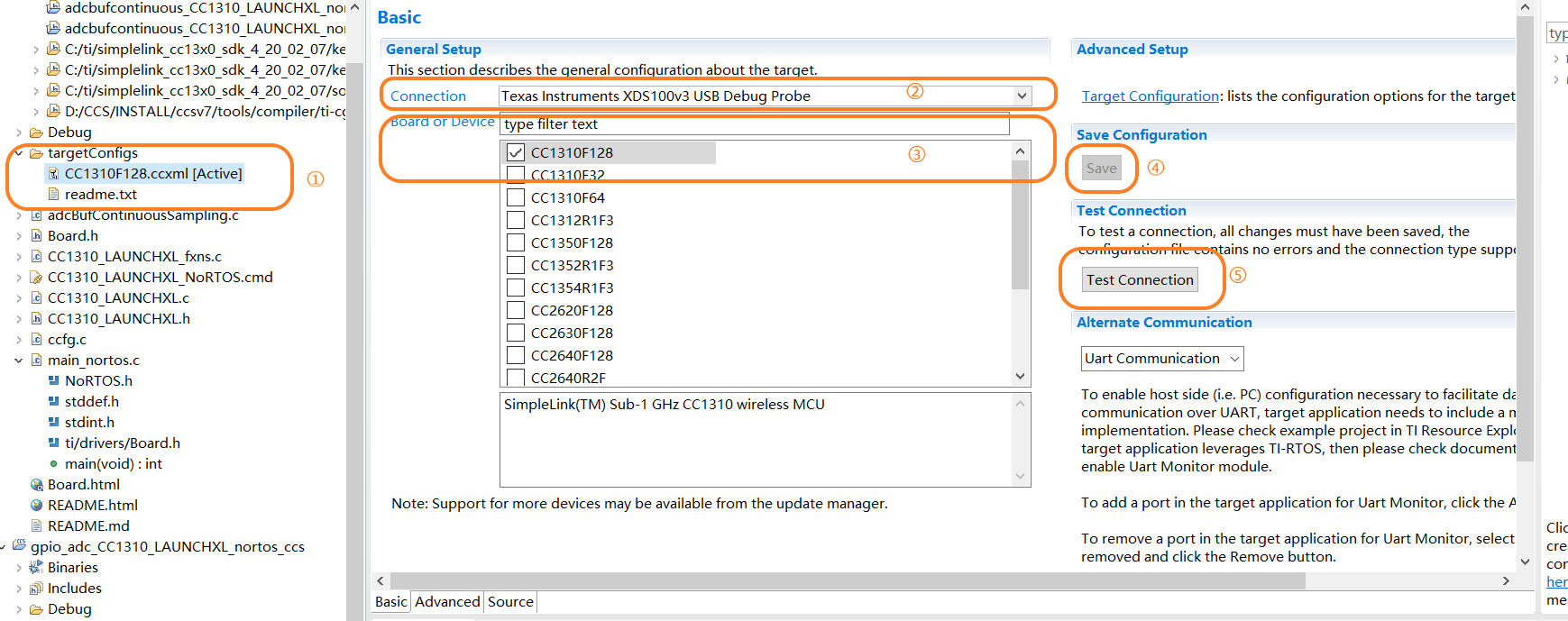Expand the Board.h tree node
This screenshot has width=1568, height=621.
[x=19, y=236]
